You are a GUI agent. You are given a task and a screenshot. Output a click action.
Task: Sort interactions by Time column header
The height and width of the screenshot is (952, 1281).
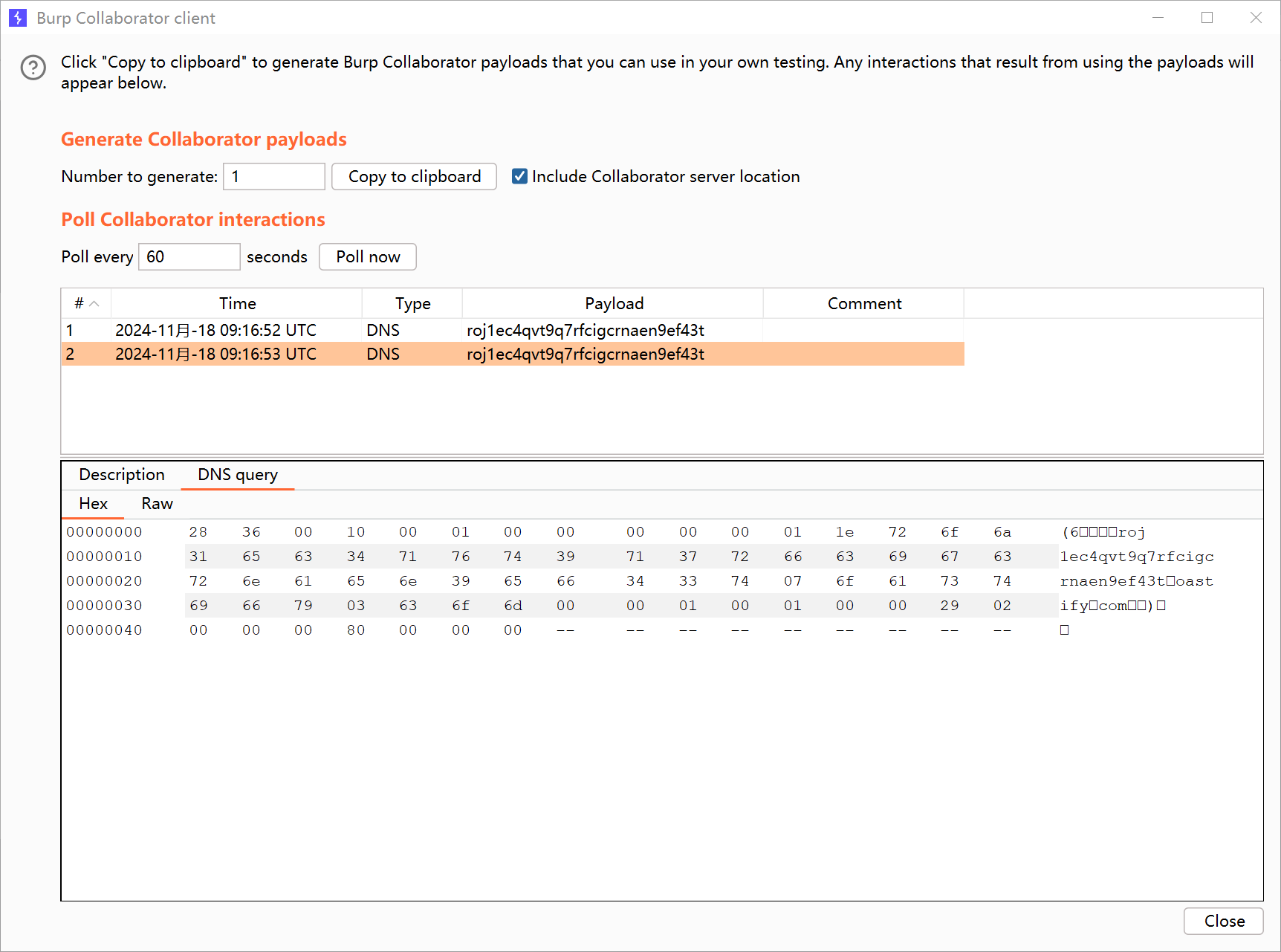pos(237,303)
